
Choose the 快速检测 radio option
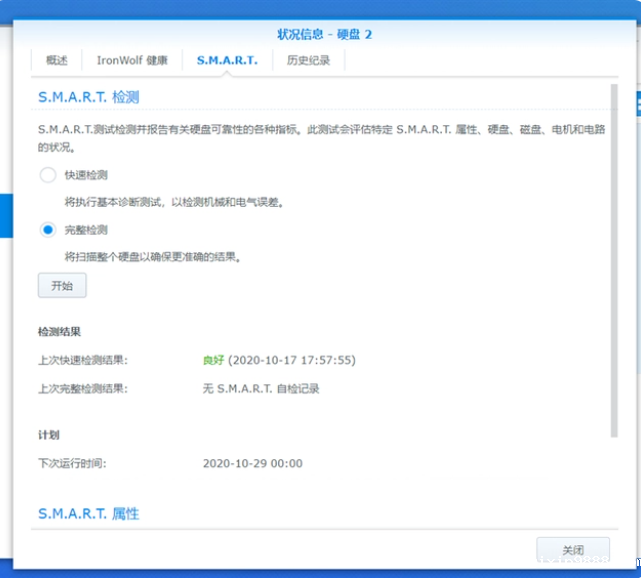48,175
